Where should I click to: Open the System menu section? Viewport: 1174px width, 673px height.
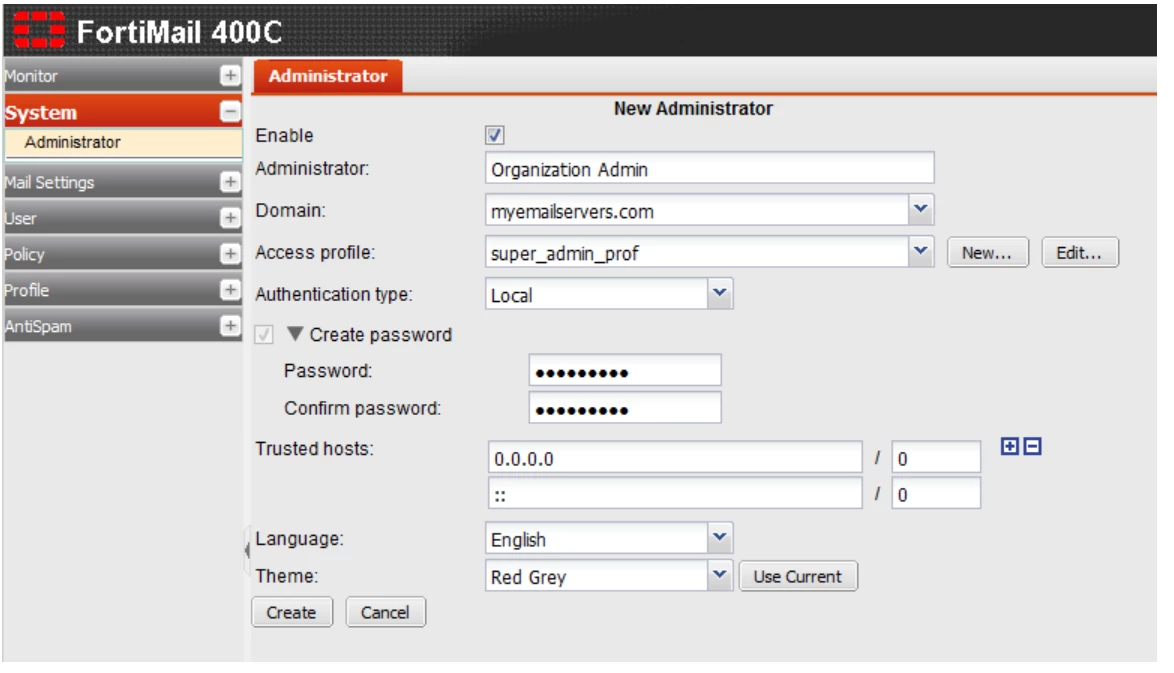[122, 112]
